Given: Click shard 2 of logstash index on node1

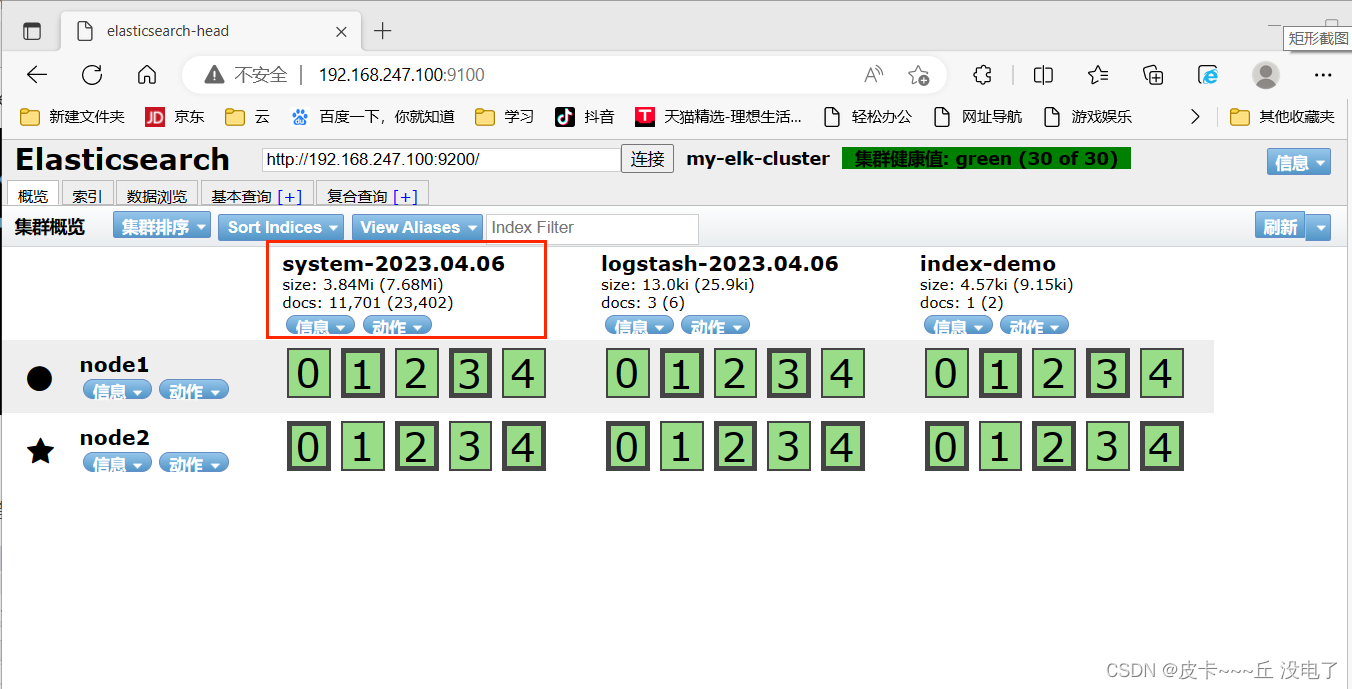Looking at the screenshot, I should (x=735, y=374).
